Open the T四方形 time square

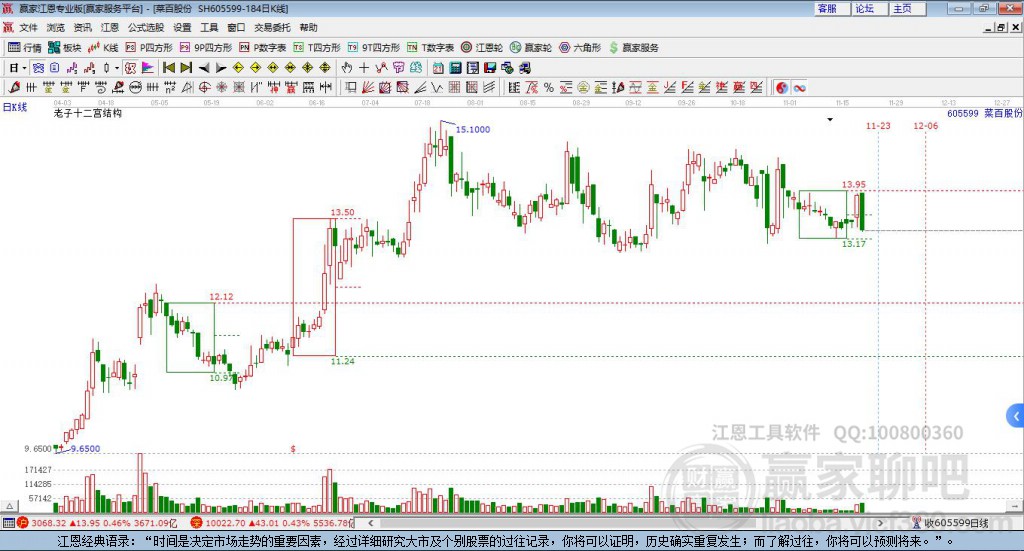[317, 48]
